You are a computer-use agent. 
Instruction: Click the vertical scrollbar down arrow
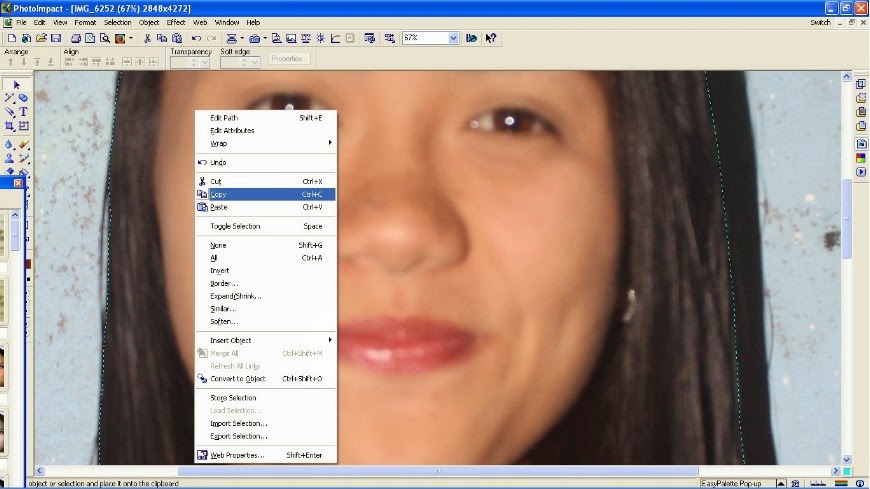point(847,460)
